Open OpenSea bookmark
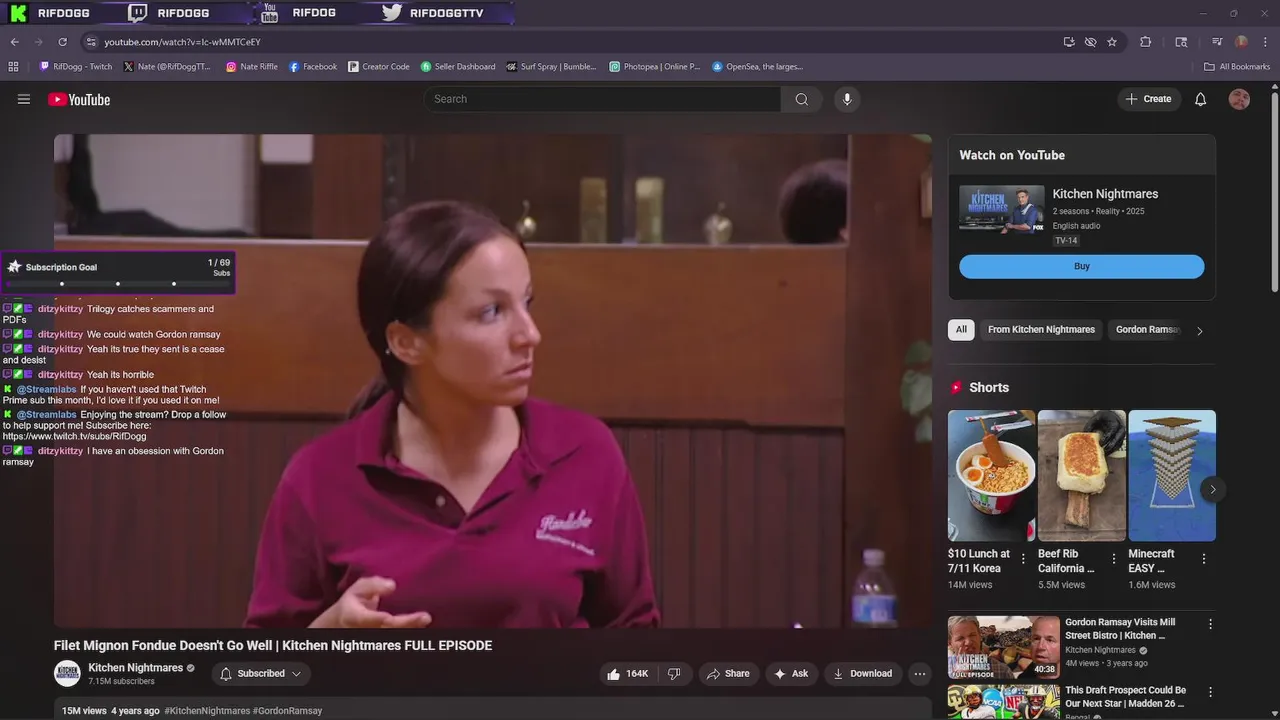Viewport: 1280px width, 720px height. click(757, 67)
